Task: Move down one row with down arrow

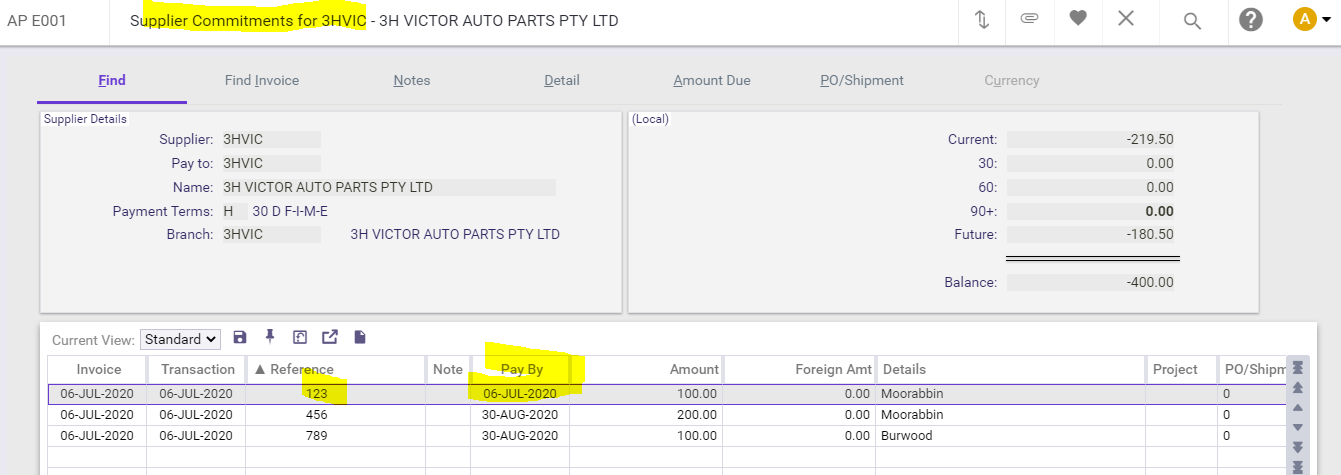Action: tap(1298, 427)
